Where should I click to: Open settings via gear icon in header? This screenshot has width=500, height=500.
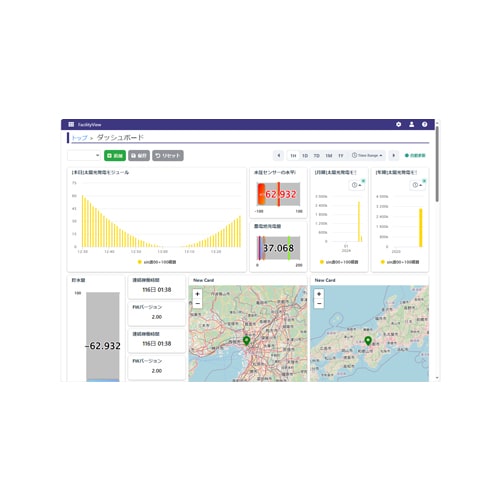click(x=398, y=124)
